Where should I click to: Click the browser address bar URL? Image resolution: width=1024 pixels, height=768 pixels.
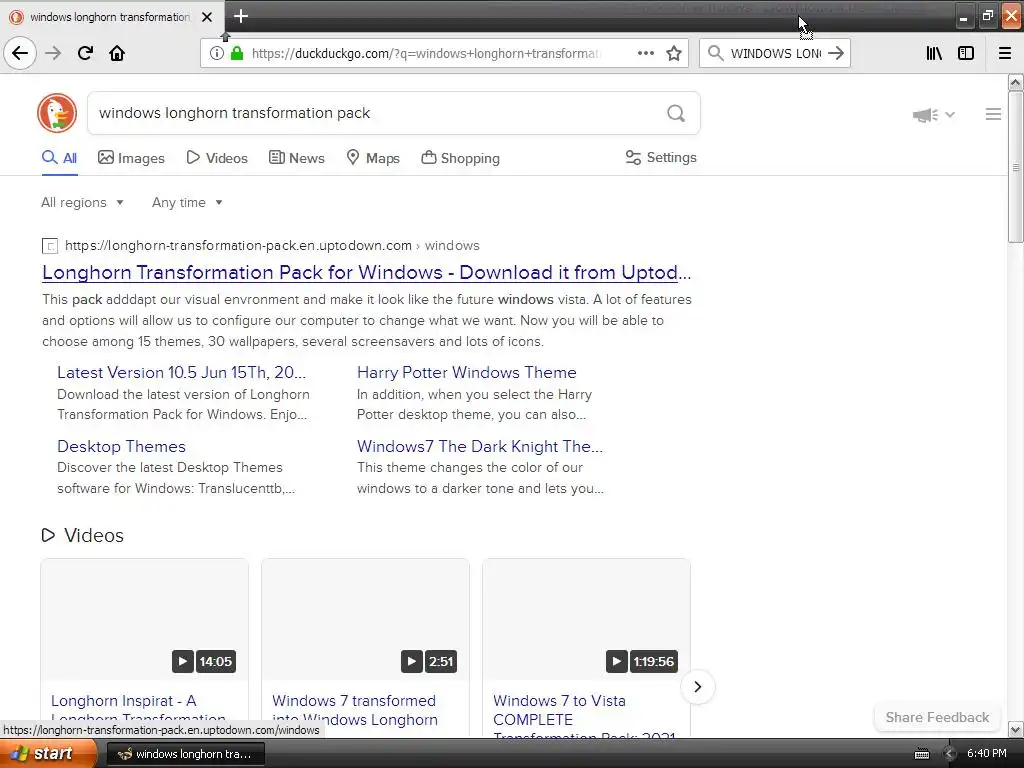pyautogui.click(x=425, y=54)
